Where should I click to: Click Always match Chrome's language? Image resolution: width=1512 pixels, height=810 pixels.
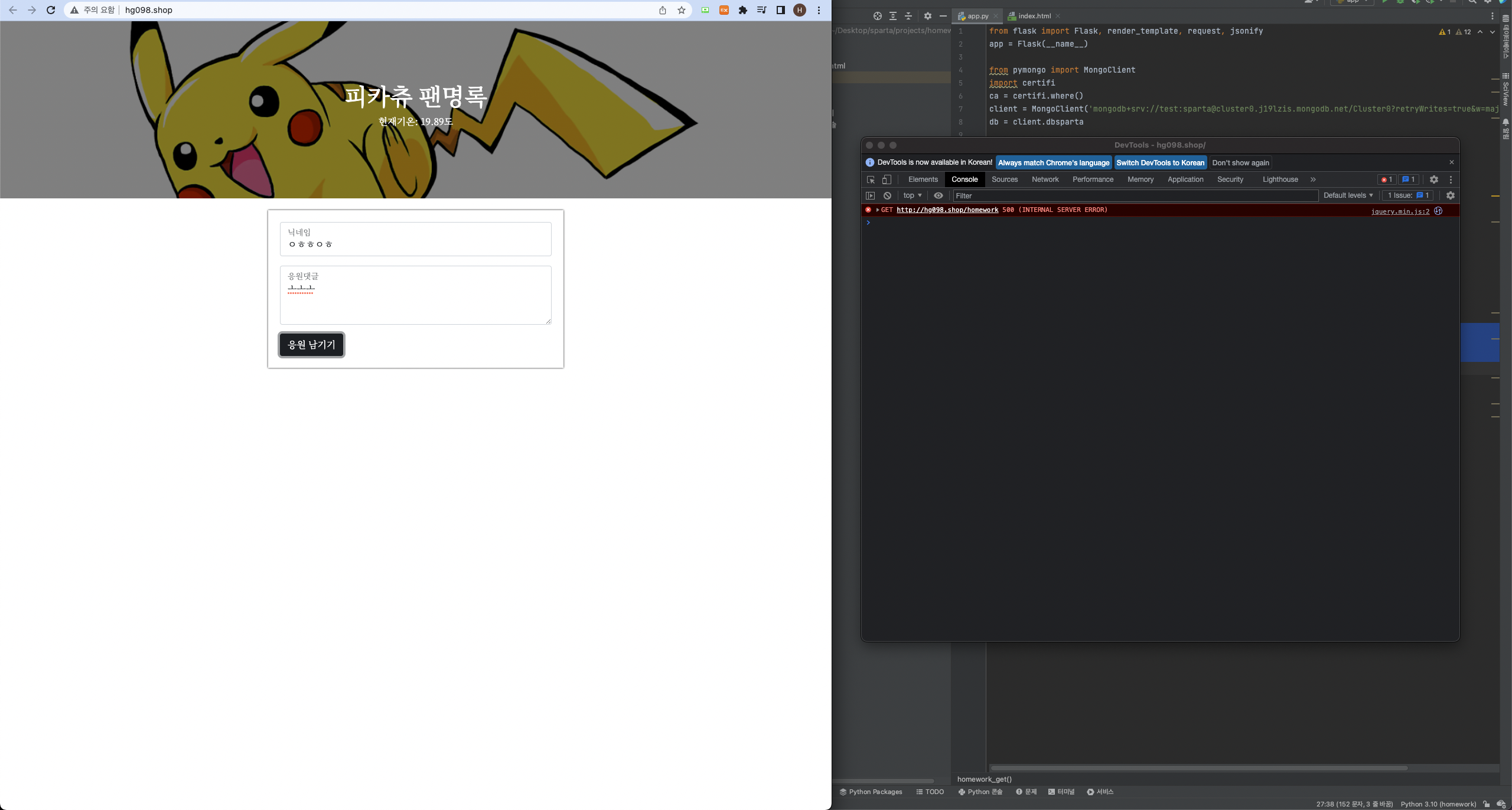pyautogui.click(x=1054, y=163)
